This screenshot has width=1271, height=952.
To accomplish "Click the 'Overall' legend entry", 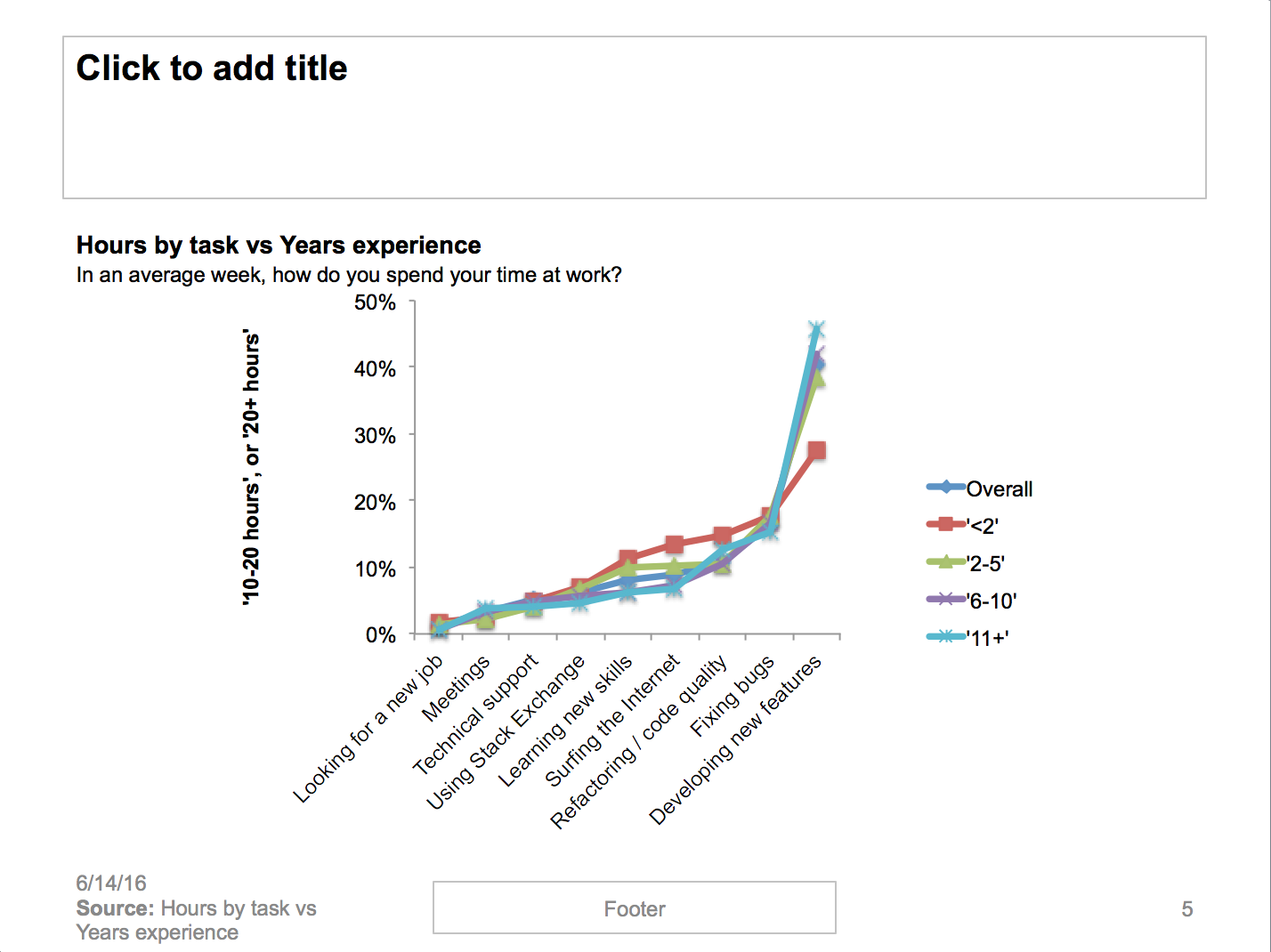I will click(x=999, y=489).
